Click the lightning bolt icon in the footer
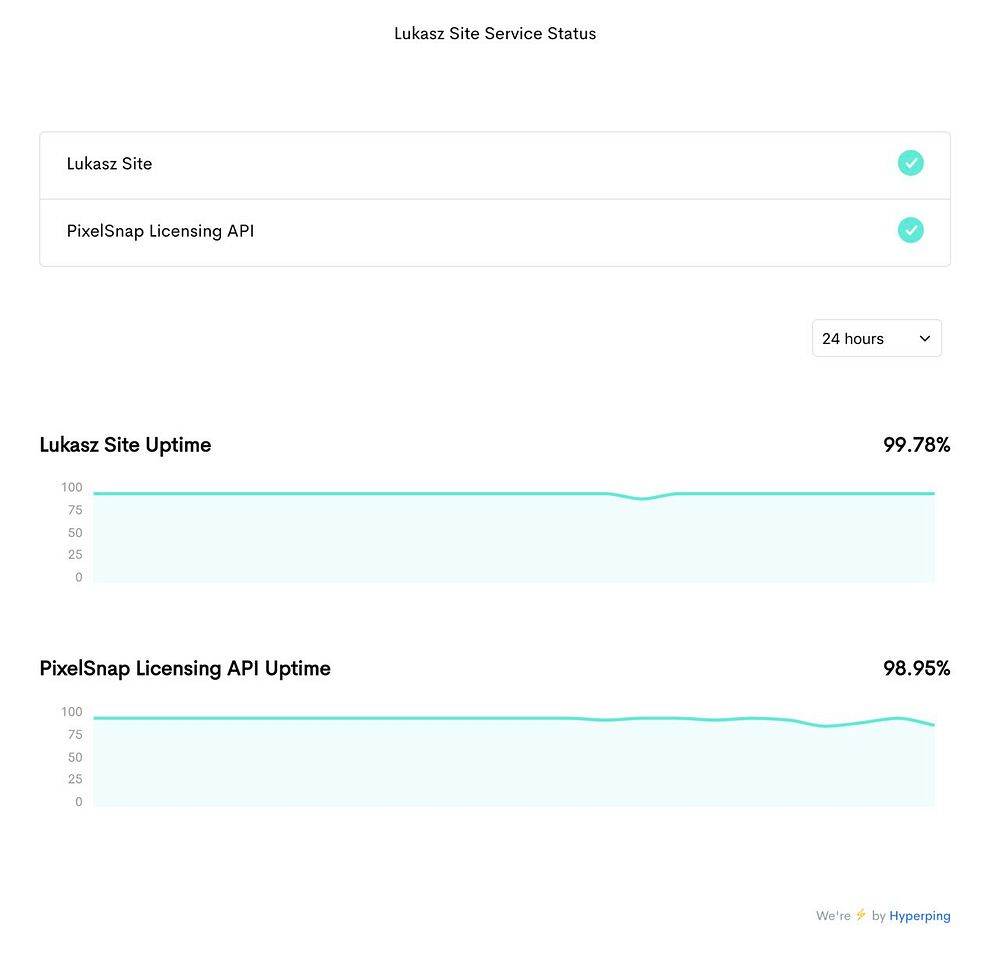1000x957 pixels. [x=860, y=915]
